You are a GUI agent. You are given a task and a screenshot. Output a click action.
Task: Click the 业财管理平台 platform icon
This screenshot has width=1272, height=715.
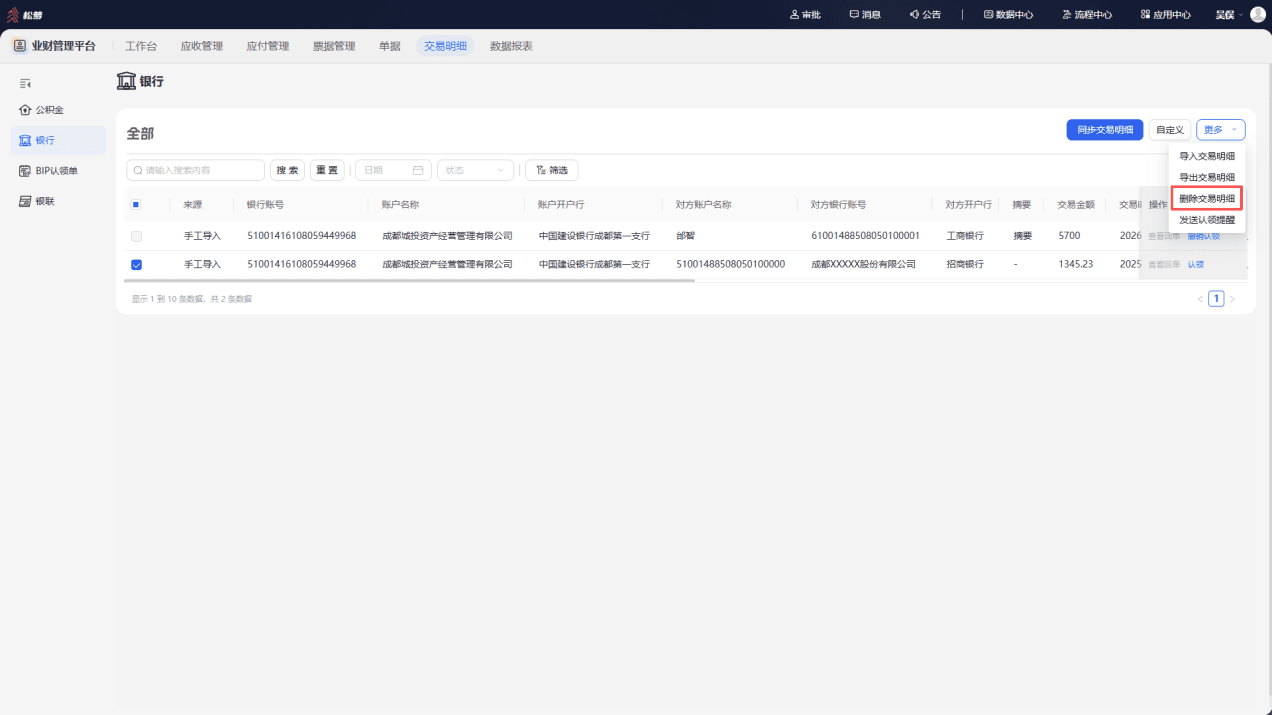point(19,46)
